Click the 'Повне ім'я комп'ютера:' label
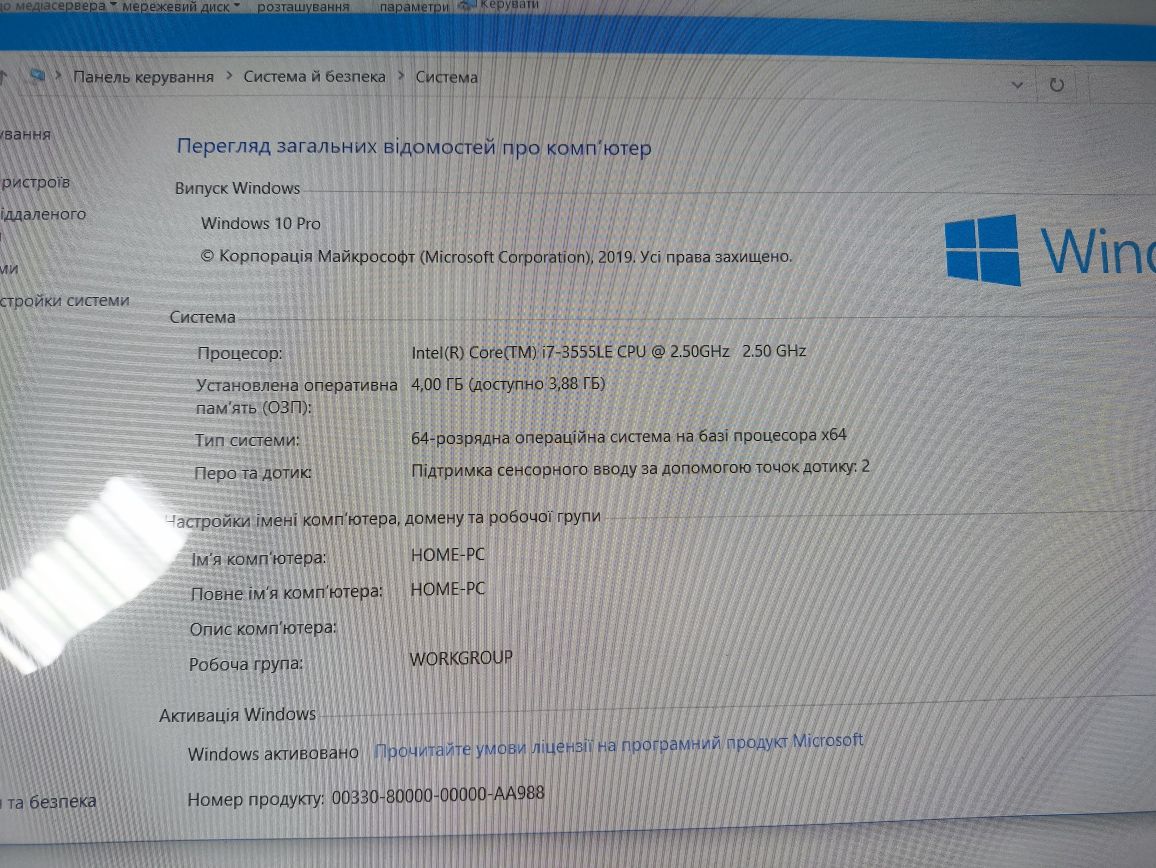This screenshot has width=1156, height=868. 287,592
